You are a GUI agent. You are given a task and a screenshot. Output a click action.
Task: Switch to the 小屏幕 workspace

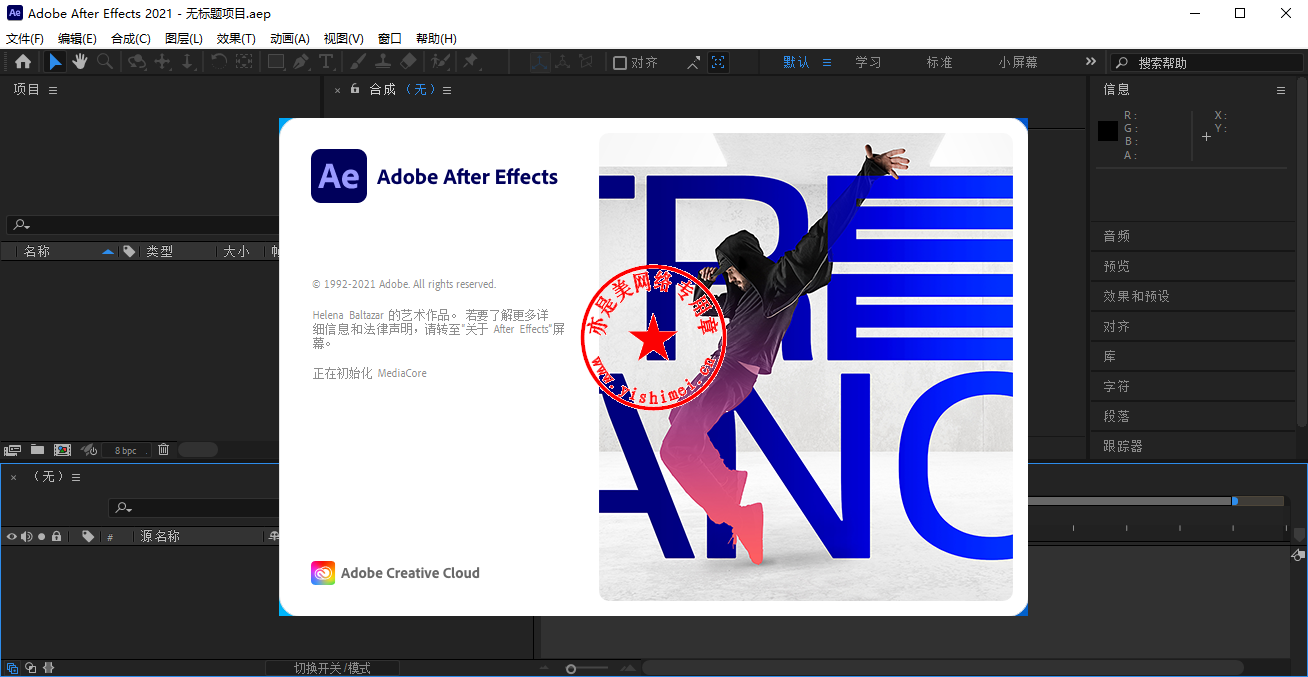tap(1018, 62)
